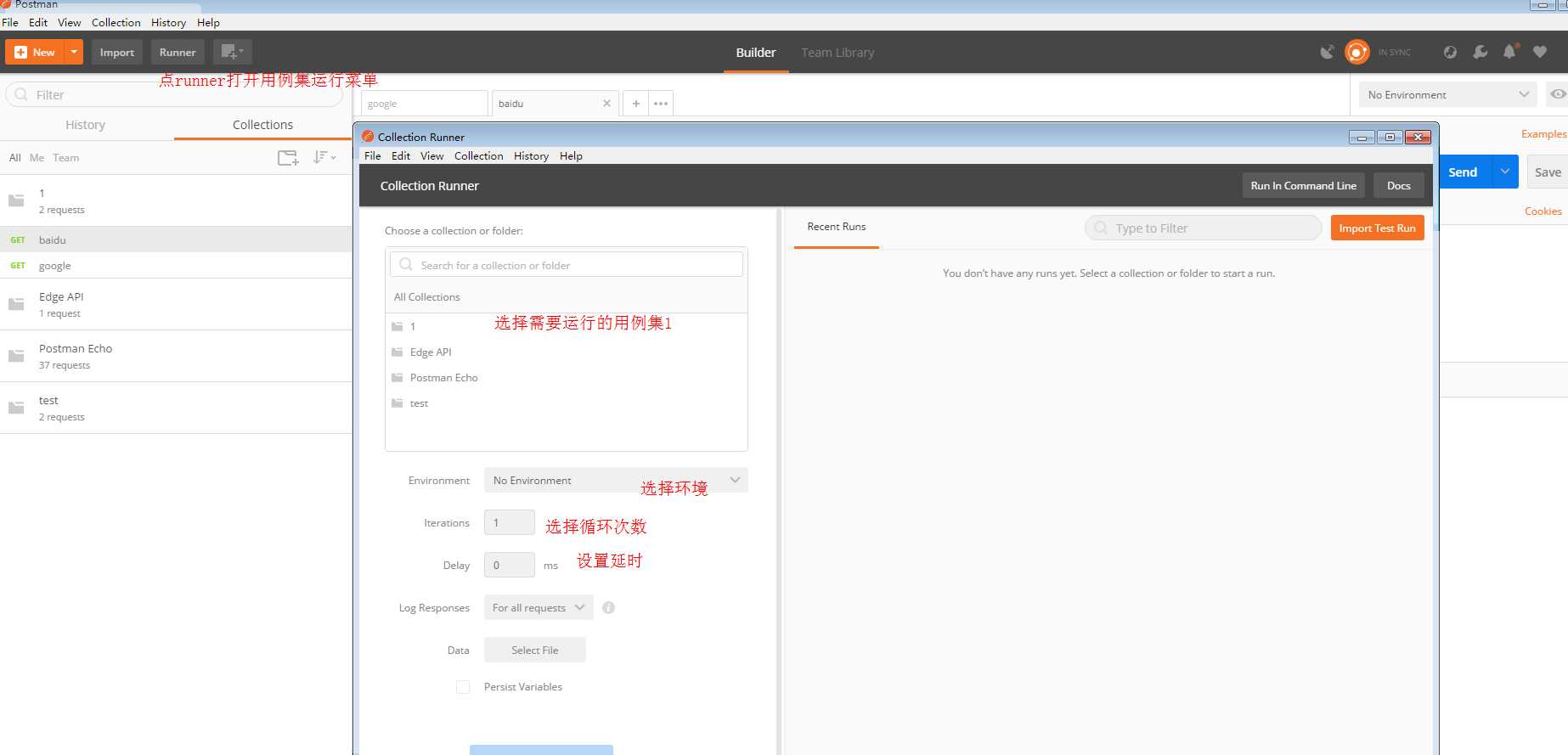Image resolution: width=1568 pixels, height=755 pixels.
Task: Select Edge API folder icon in sidebar
Action: 16,304
